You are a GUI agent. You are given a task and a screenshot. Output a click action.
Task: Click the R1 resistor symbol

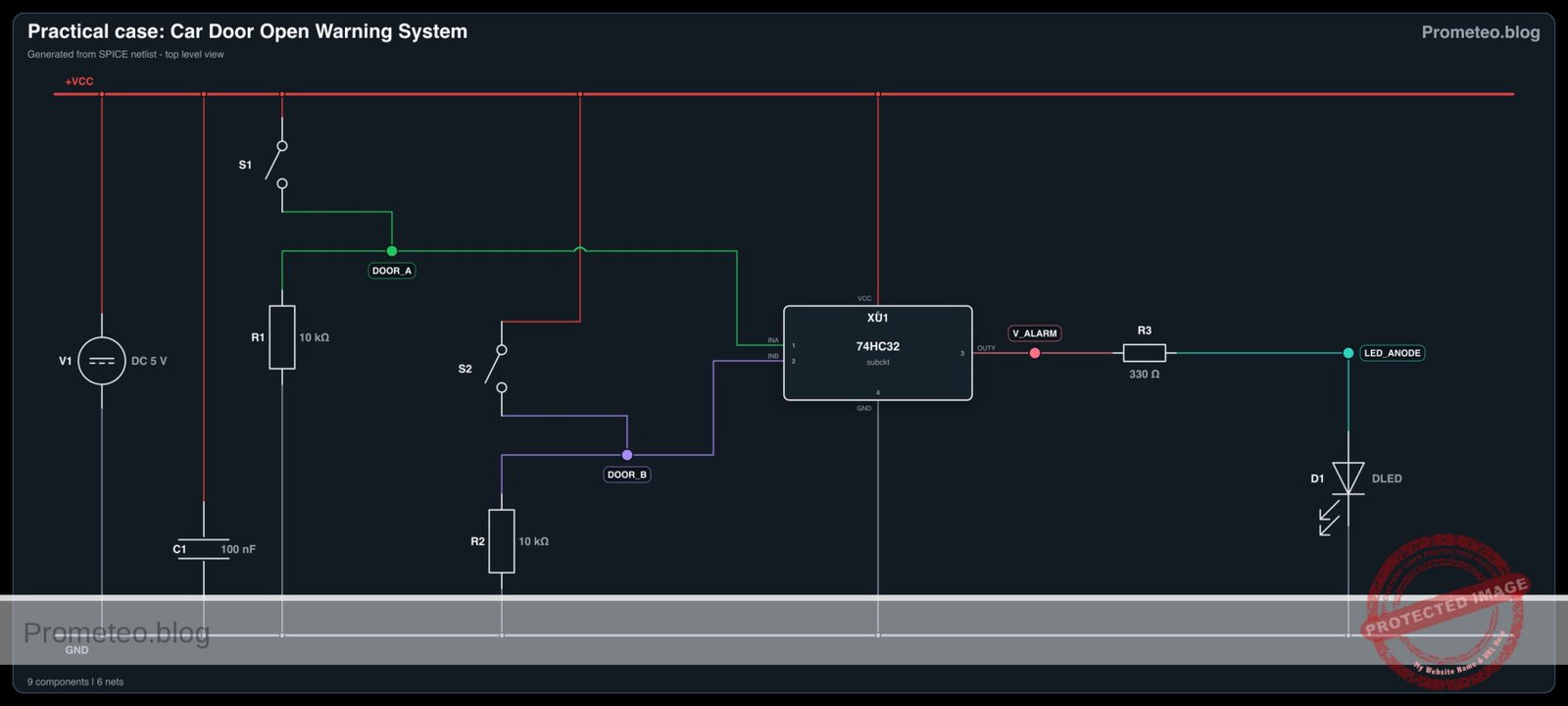tap(282, 337)
